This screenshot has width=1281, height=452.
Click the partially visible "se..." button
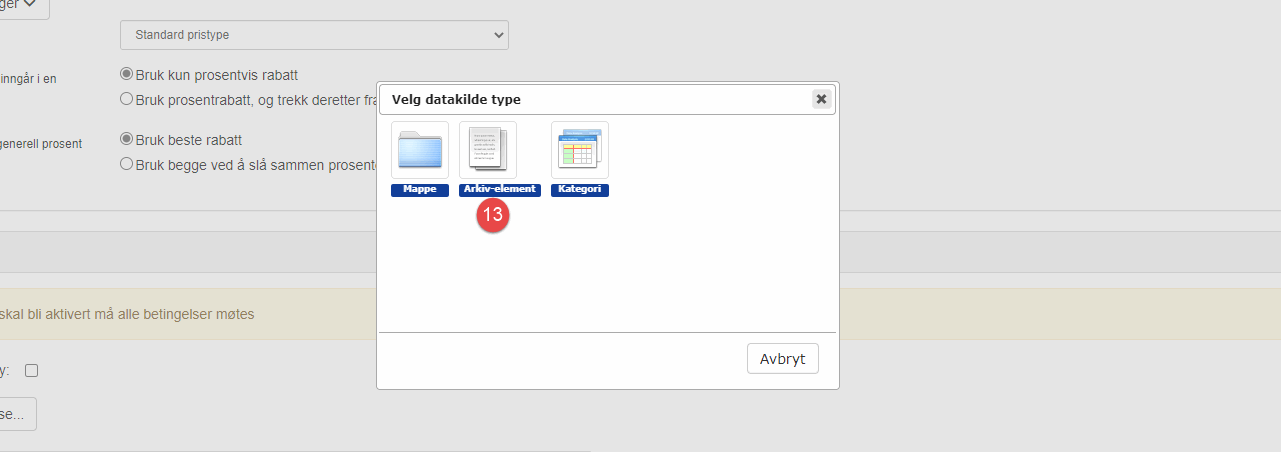click(16, 414)
